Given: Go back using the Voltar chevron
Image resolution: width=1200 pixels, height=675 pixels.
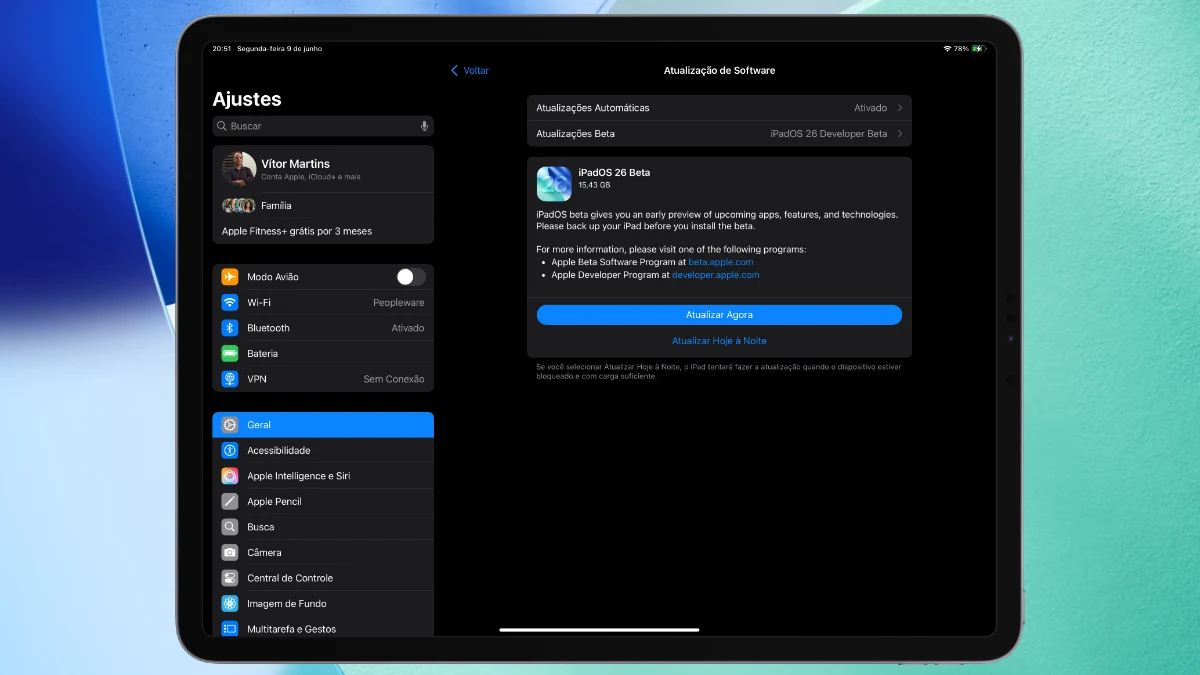Looking at the screenshot, I should click(455, 71).
